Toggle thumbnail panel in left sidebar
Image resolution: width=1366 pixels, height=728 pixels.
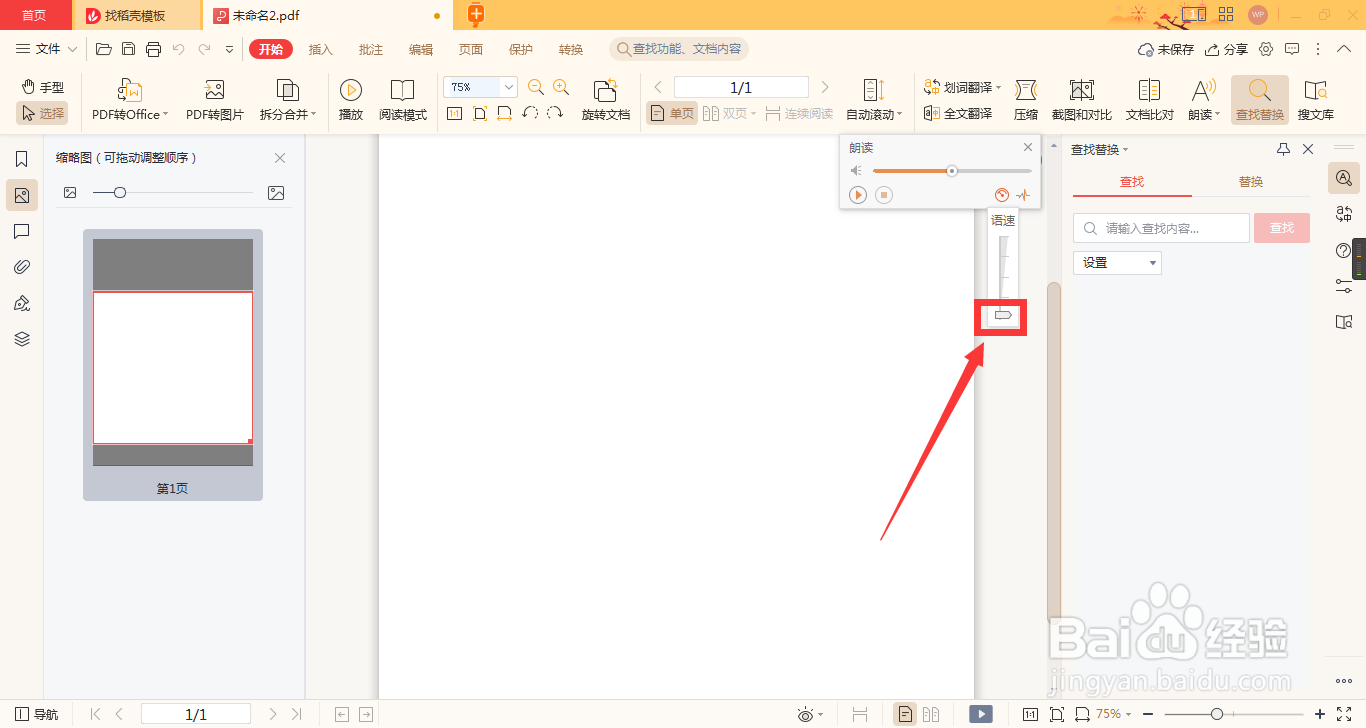tap(22, 195)
